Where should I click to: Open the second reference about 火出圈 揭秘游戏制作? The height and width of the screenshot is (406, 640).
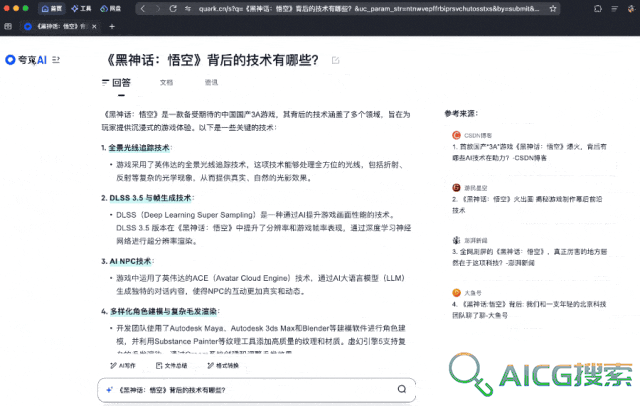click(527, 205)
